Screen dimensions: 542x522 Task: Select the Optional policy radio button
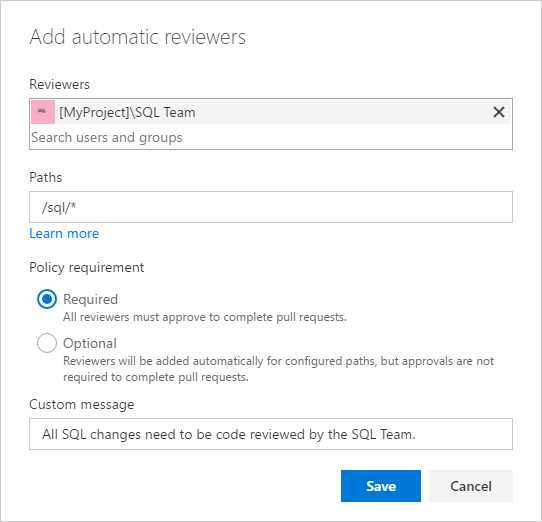(x=47, y=343)
